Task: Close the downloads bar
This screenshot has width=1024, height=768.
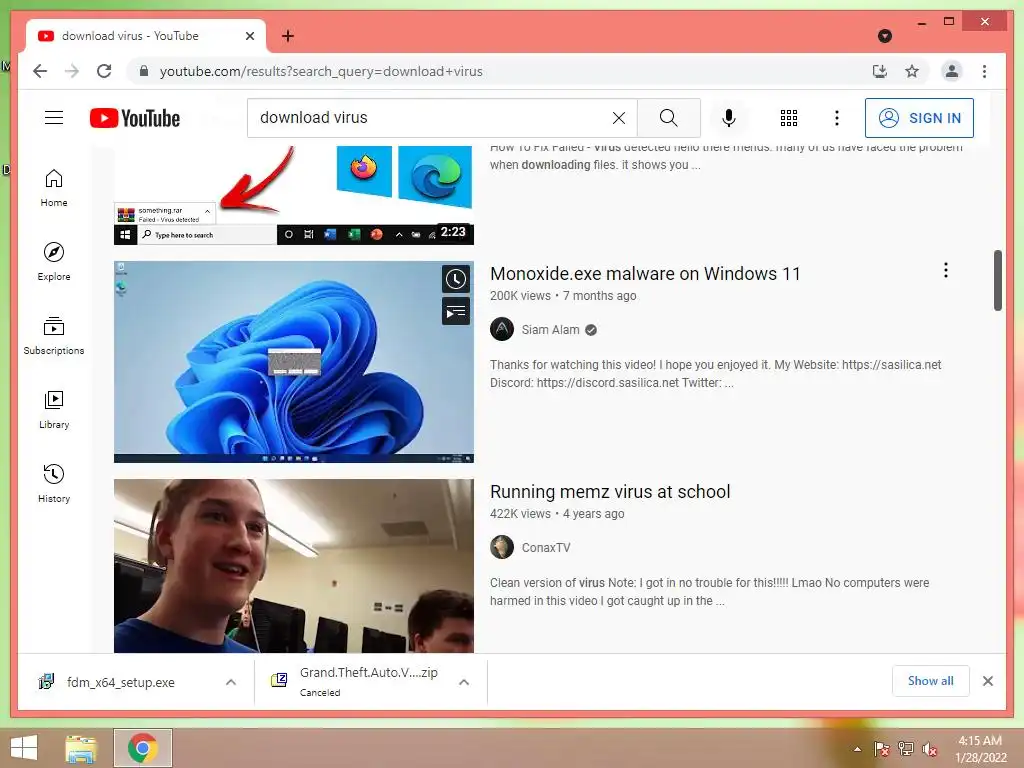Action: click(x=987, y=681)
